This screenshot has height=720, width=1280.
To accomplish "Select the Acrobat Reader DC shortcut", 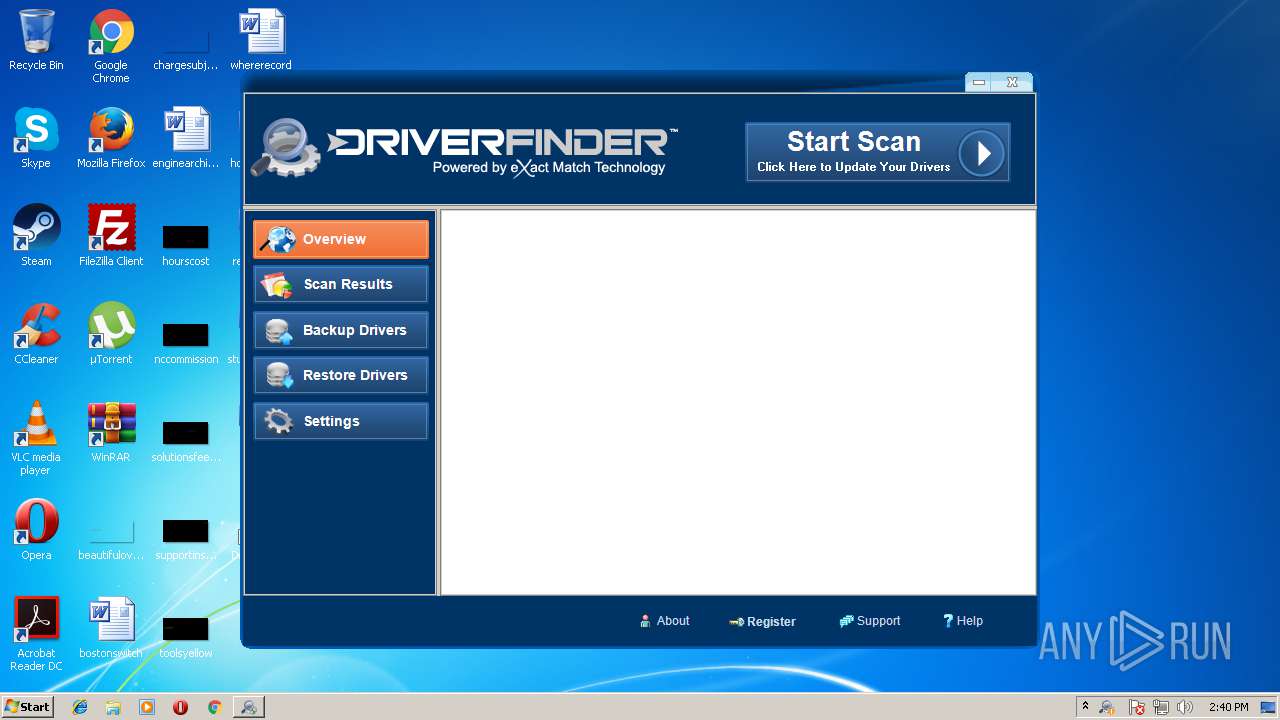I will pyautogui.click(x=36, y=634).
